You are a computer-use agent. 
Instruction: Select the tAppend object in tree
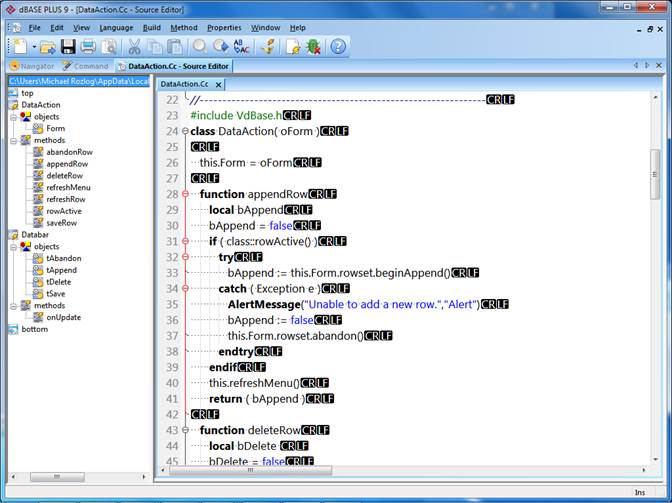(x=61, y=270)
